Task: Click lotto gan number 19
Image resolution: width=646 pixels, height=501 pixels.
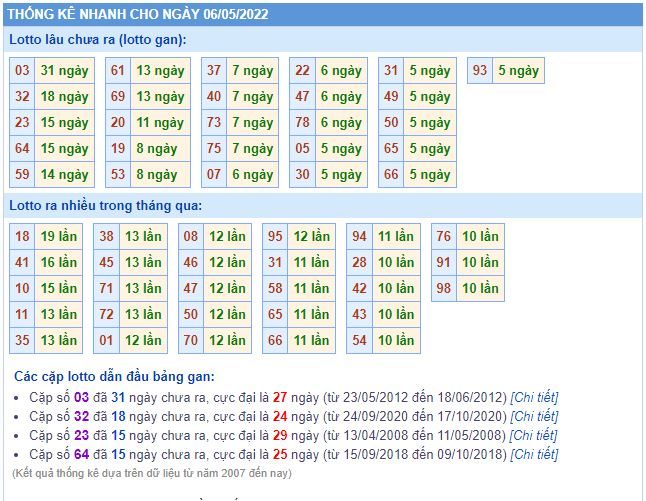Action: click(118, 148)
